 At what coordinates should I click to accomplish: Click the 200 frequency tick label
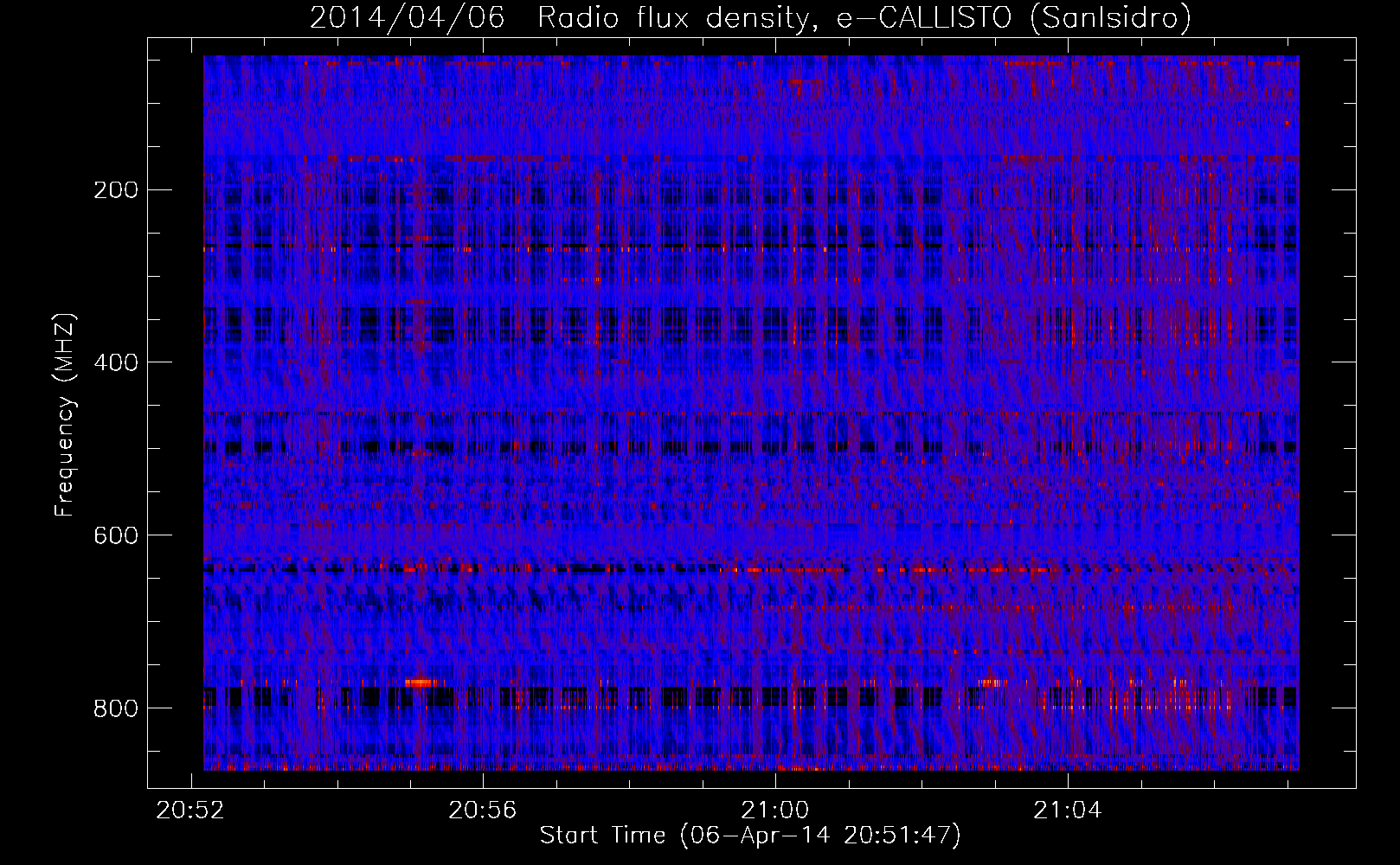pos(115,190)
